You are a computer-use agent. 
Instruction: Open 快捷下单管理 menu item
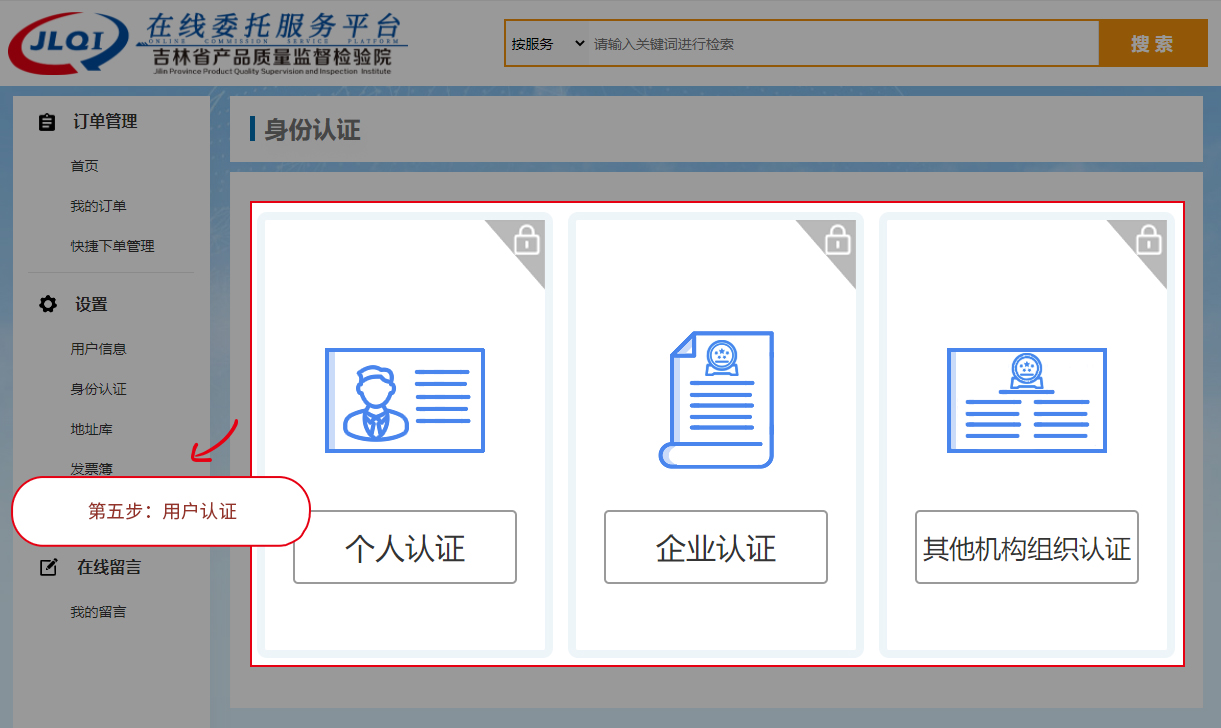tap(112, 246)
